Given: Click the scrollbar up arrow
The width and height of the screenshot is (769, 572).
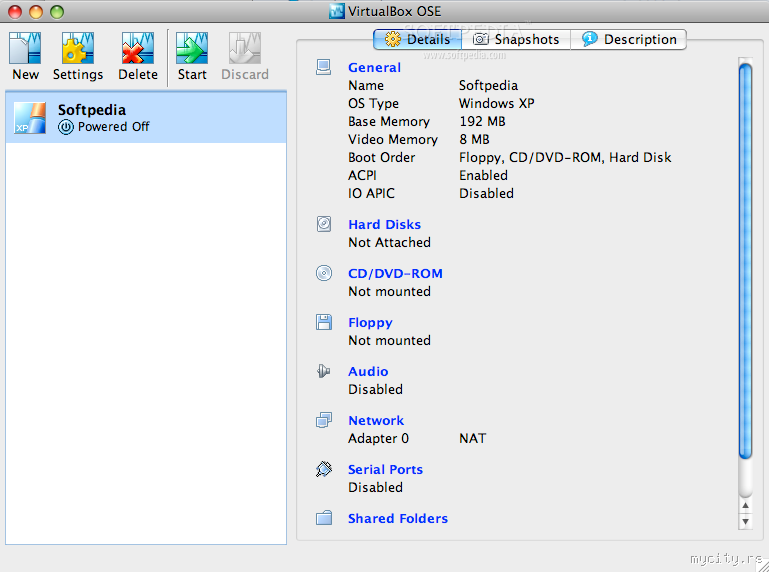Looking at the screenshot, I should coord(745,505).
